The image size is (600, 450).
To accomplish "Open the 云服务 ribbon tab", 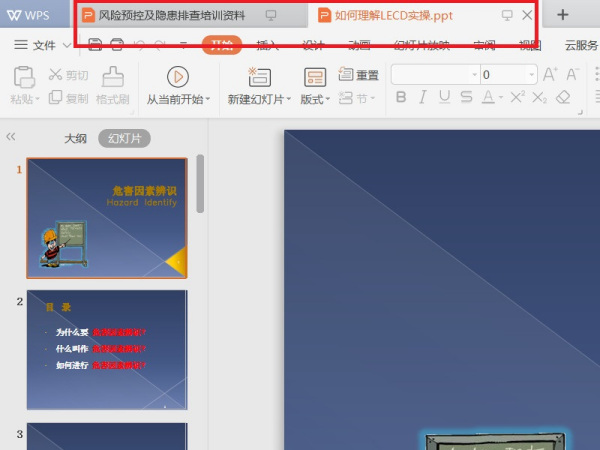I will click(x=581, y=45).
